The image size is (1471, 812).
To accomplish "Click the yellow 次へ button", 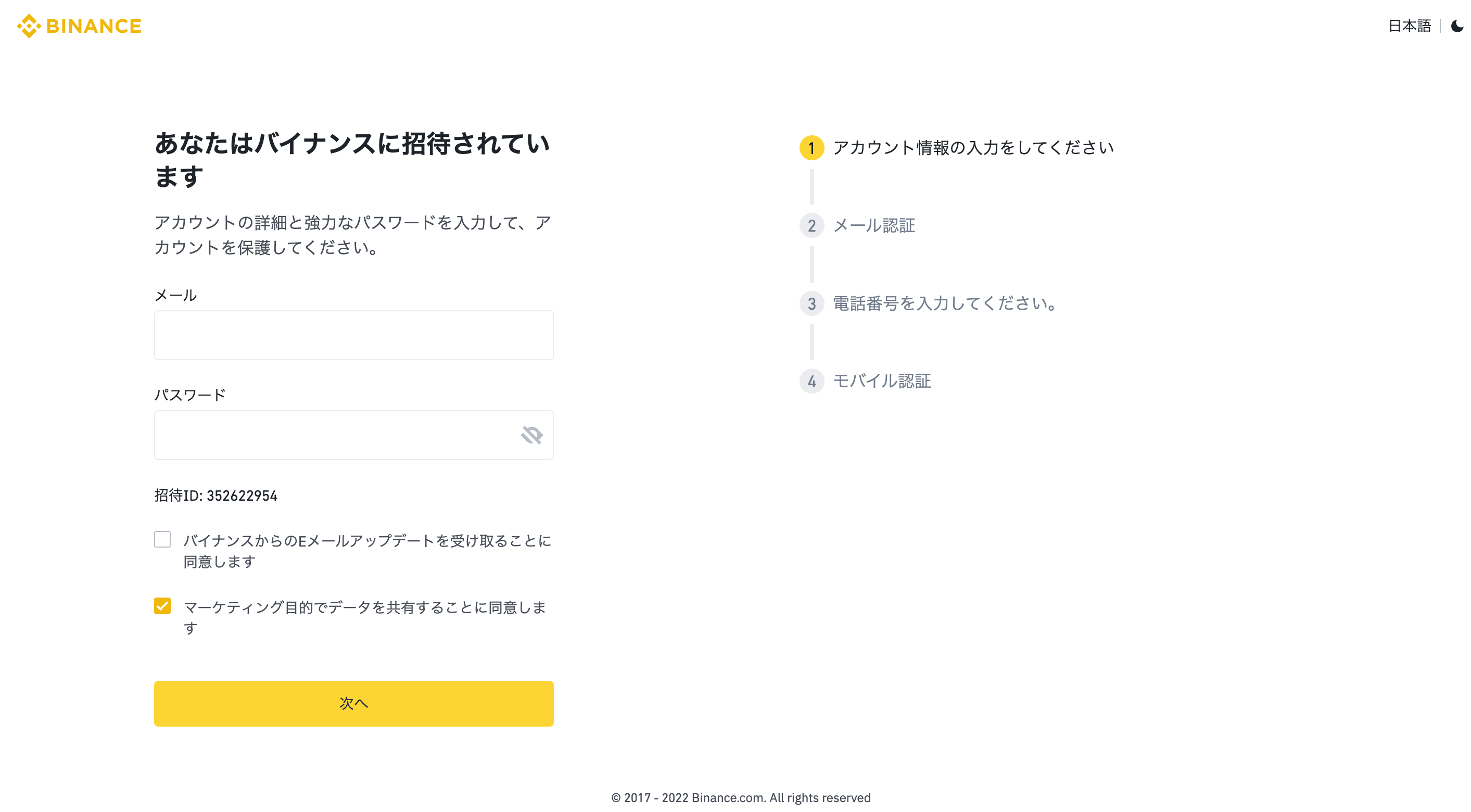I will [353, 704].
